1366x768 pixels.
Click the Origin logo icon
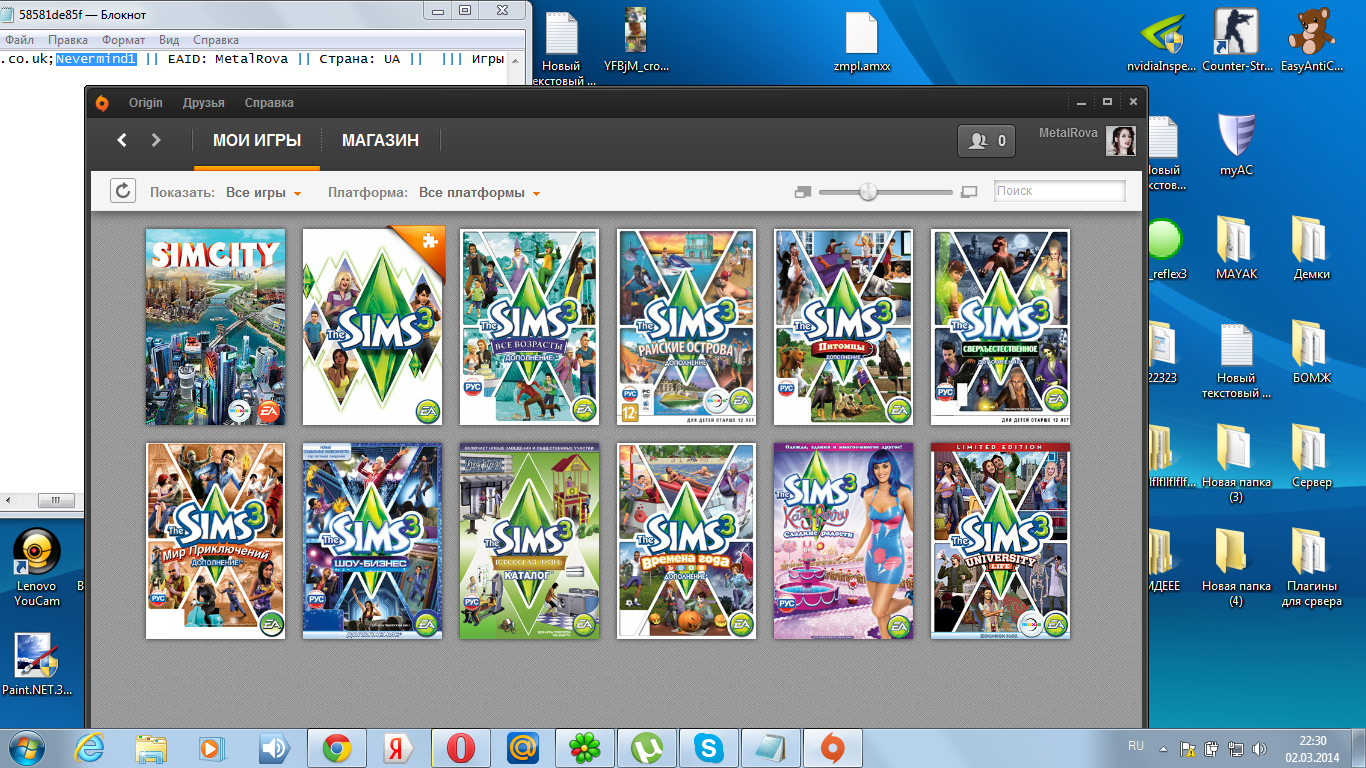coord(102,103)
